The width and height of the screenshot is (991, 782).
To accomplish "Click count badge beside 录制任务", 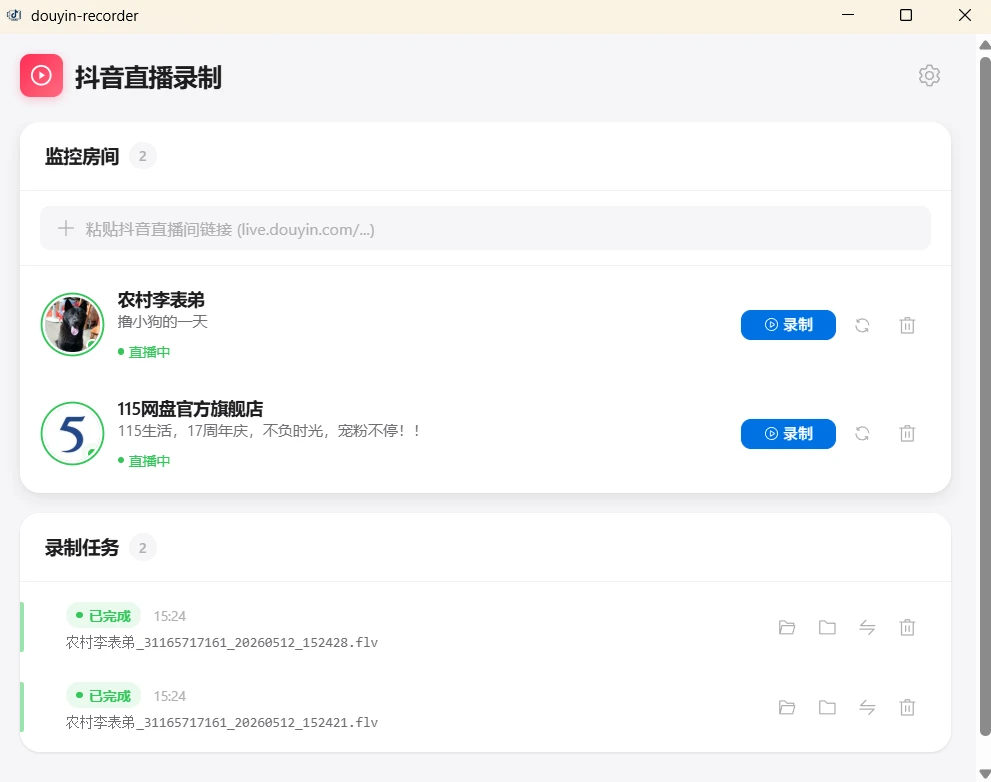I will 143,547.
